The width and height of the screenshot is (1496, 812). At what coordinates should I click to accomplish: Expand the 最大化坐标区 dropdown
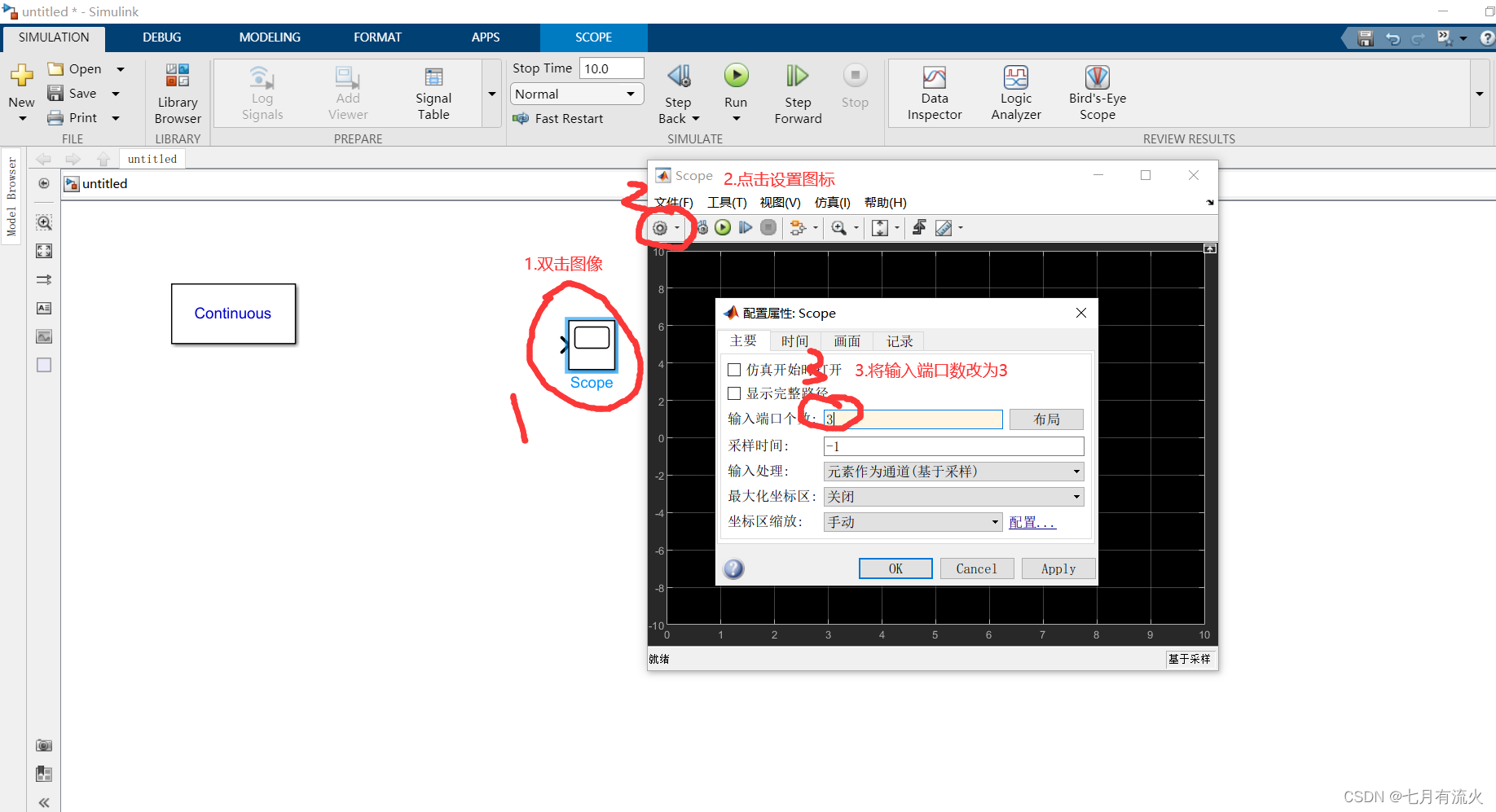[x=953, y=497]
